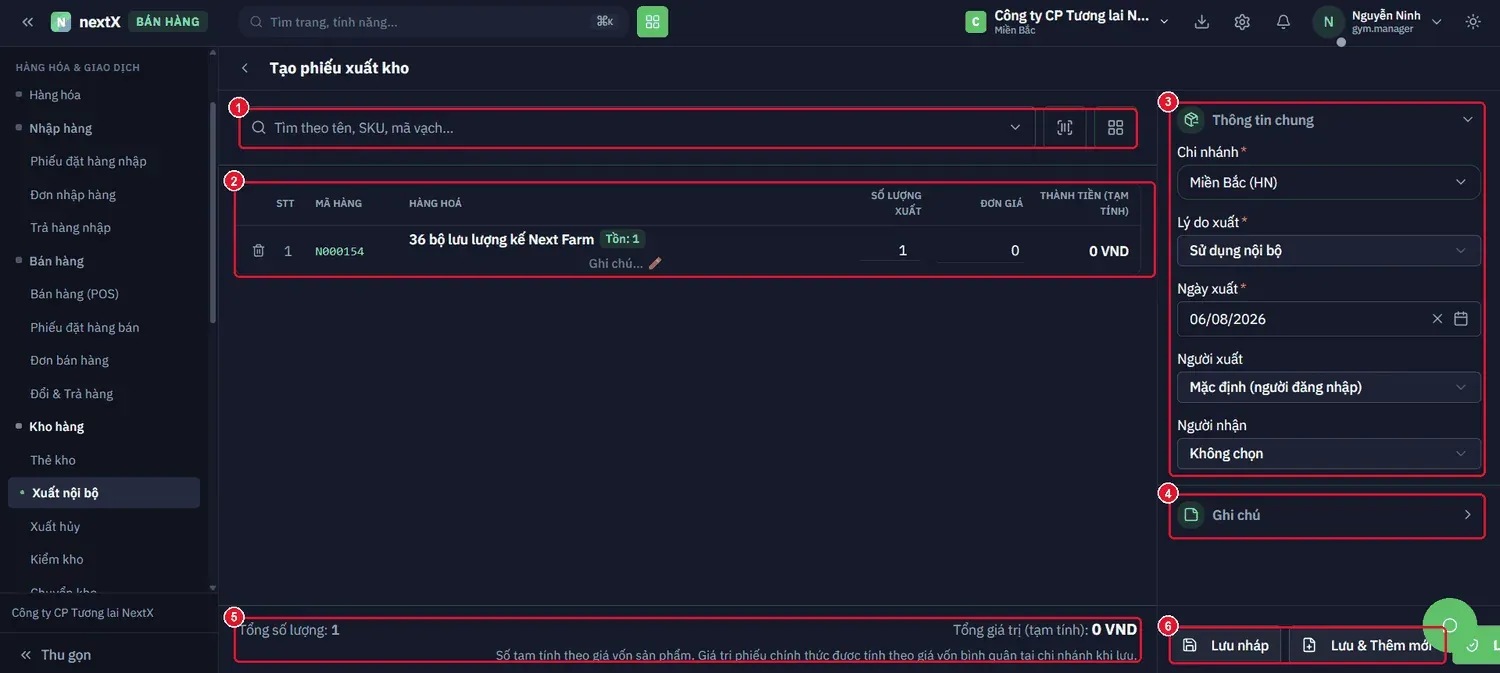
Task: Open Thẻ kho page
Action: point(53,460)
